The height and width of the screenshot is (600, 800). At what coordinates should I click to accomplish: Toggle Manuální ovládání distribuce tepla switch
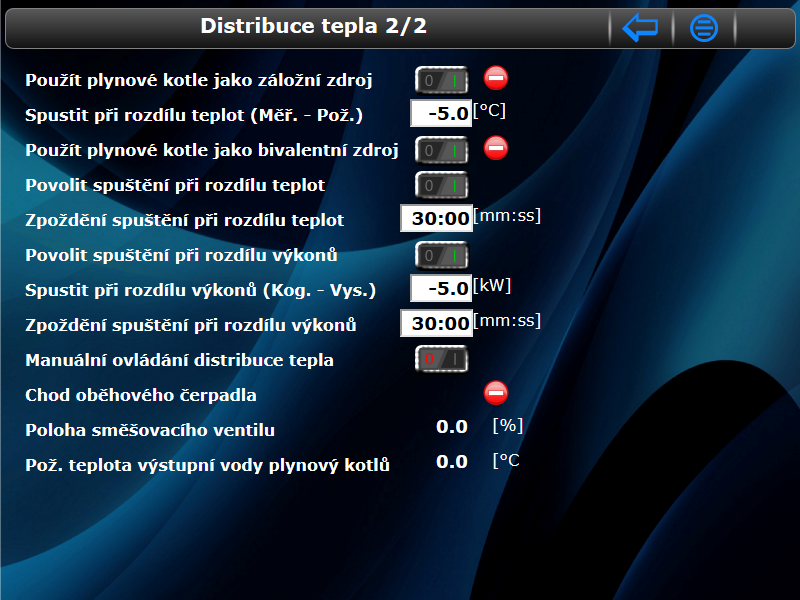click(x=441, y=359)
